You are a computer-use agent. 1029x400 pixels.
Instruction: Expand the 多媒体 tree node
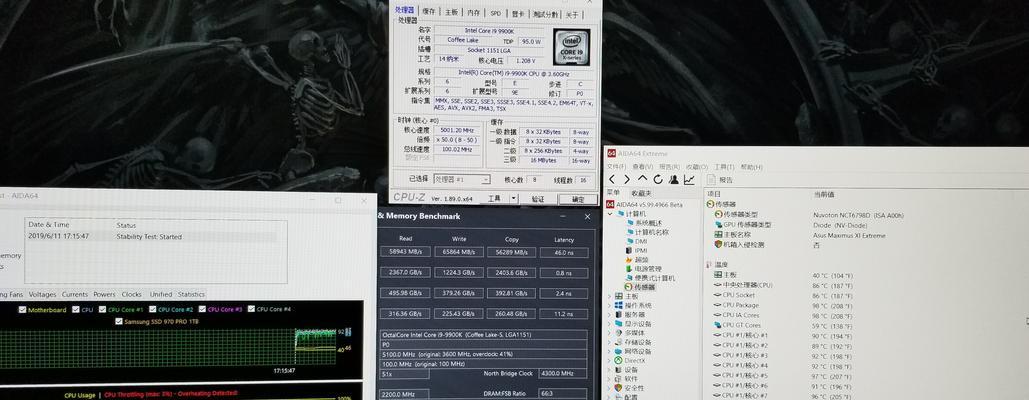(x=610, y=333)
